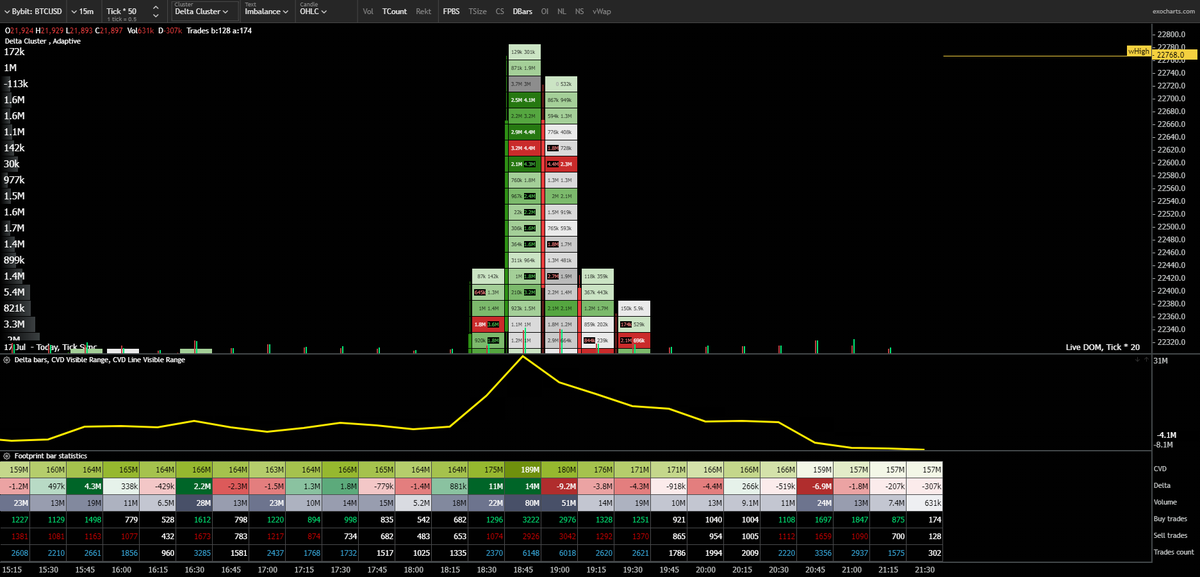
Task: Select the 3222 buy trades cell
Action: pyautogui.click(x=523, y=519)
